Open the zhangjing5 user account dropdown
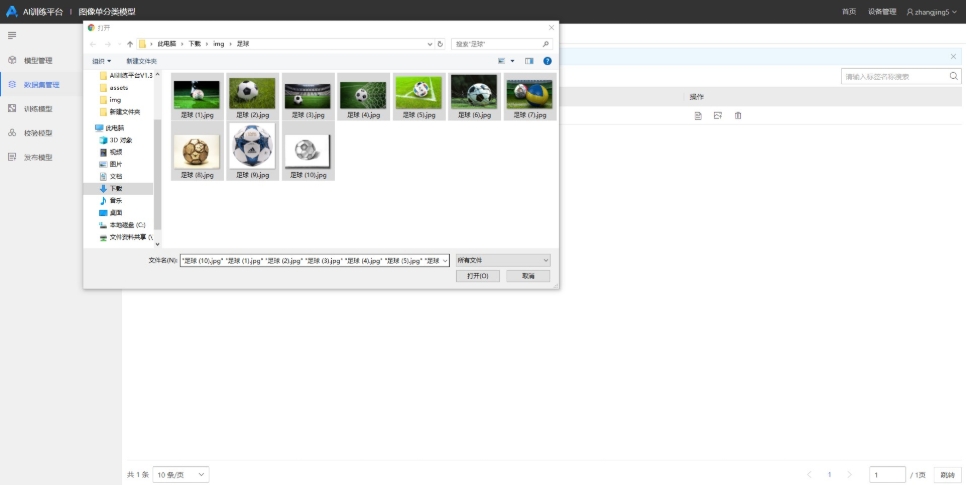The image size is (969, 485). click(933, 11)
